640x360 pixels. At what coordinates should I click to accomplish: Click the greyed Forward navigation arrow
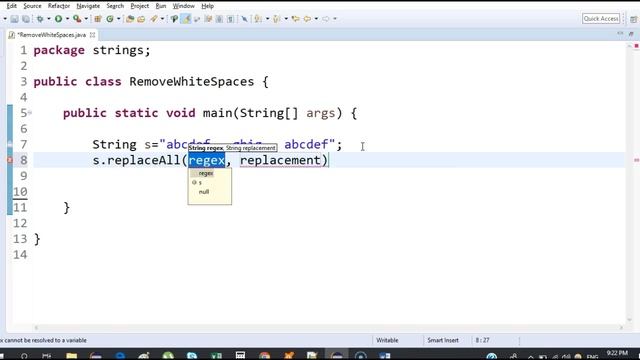326,19
